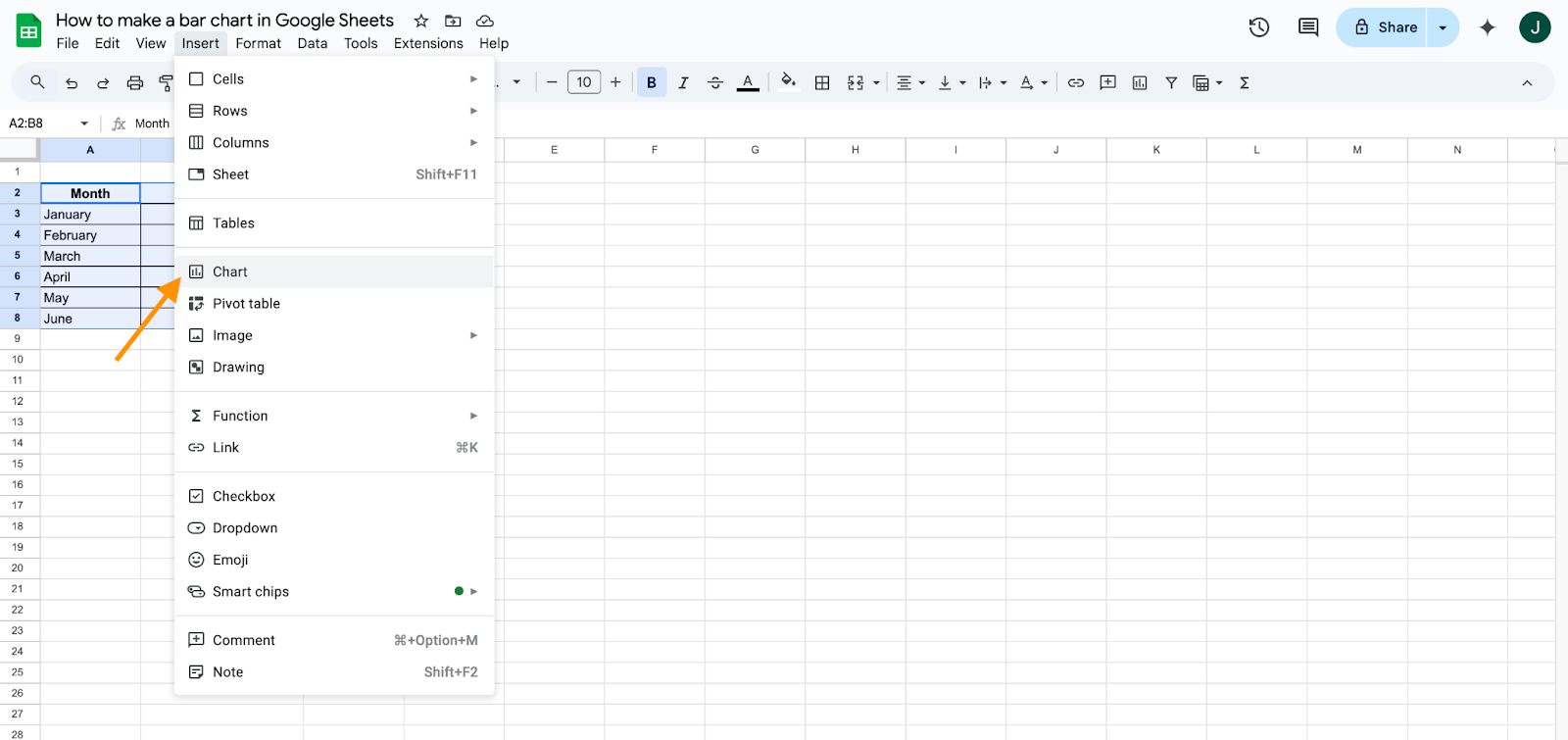The width and height of the screenshot is (1568, 740).
Task: Open the horizontal align dropdown
Action: point(910,83)
